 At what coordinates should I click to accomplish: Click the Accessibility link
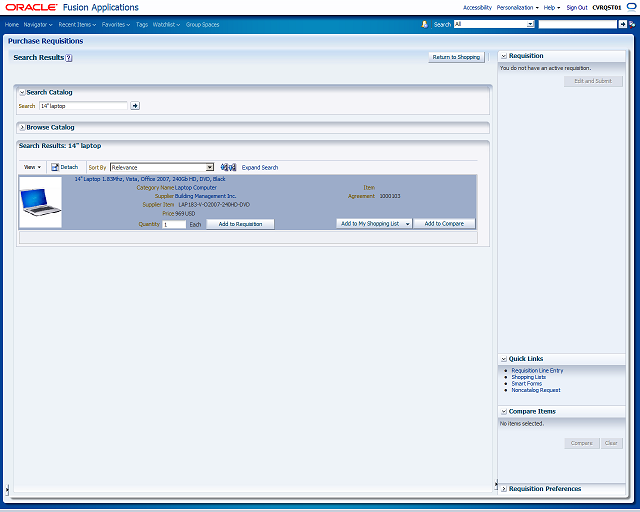click(x=477, y=7)
